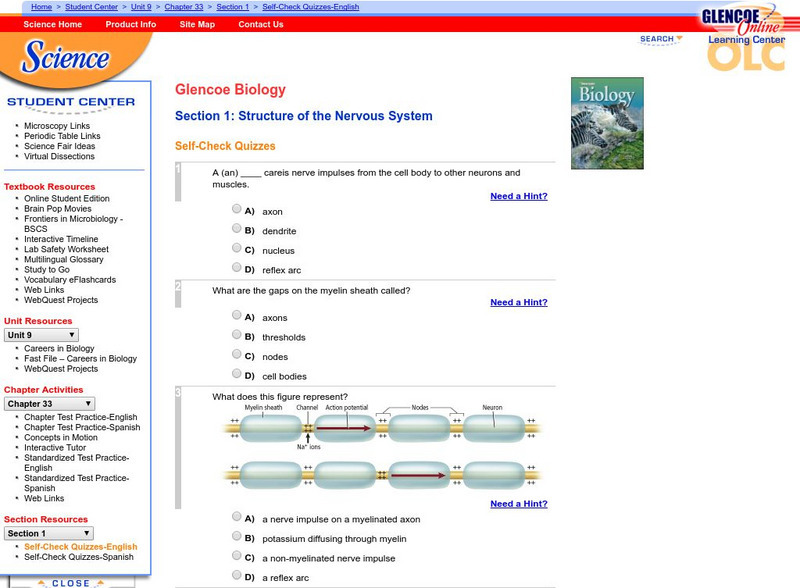Viewport: 800px width, 588px height.
Task: Select answer B) dendrite
Action: 237,228
